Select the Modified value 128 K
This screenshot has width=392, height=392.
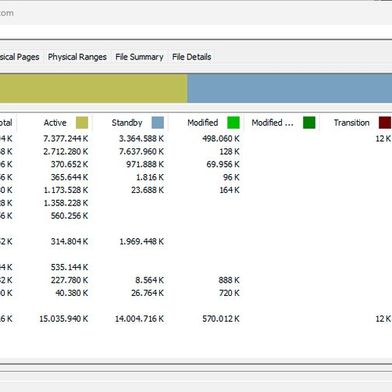229,152
